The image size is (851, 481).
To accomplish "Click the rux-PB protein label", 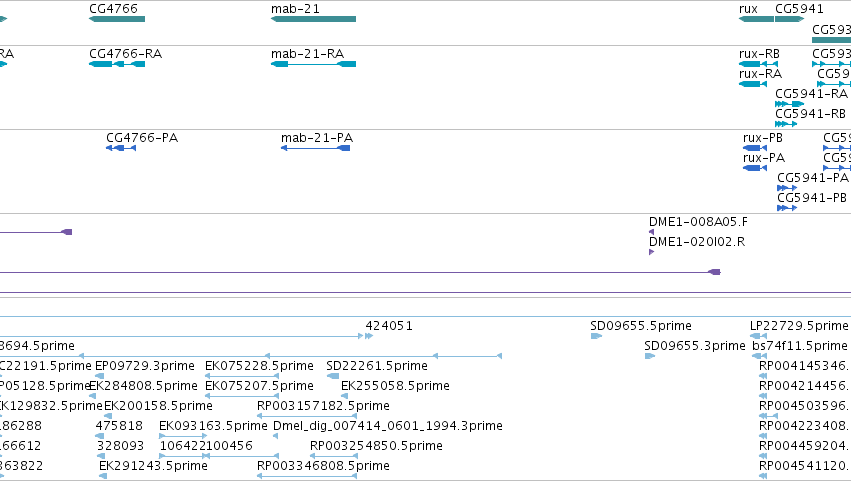I will pos(763,138).
